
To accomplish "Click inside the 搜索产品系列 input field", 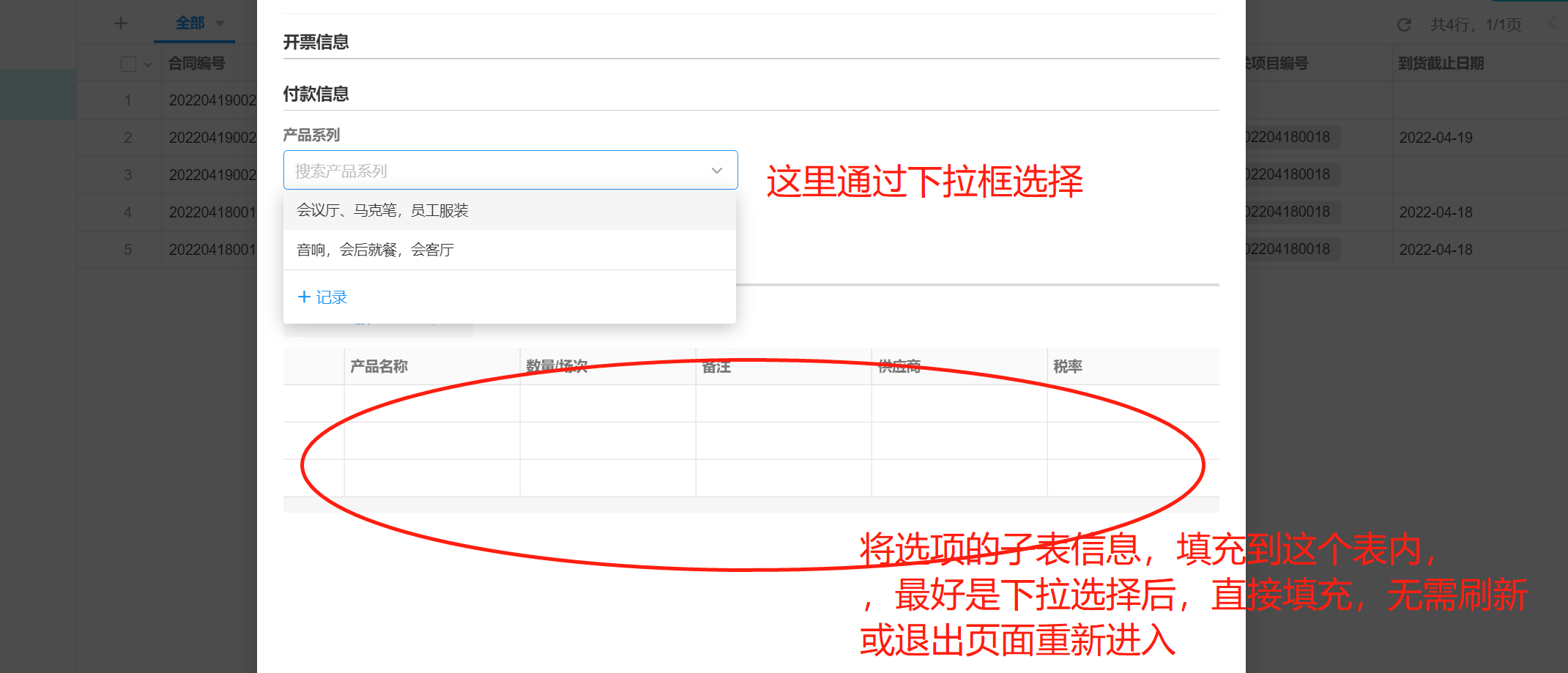I will [439, 170].
